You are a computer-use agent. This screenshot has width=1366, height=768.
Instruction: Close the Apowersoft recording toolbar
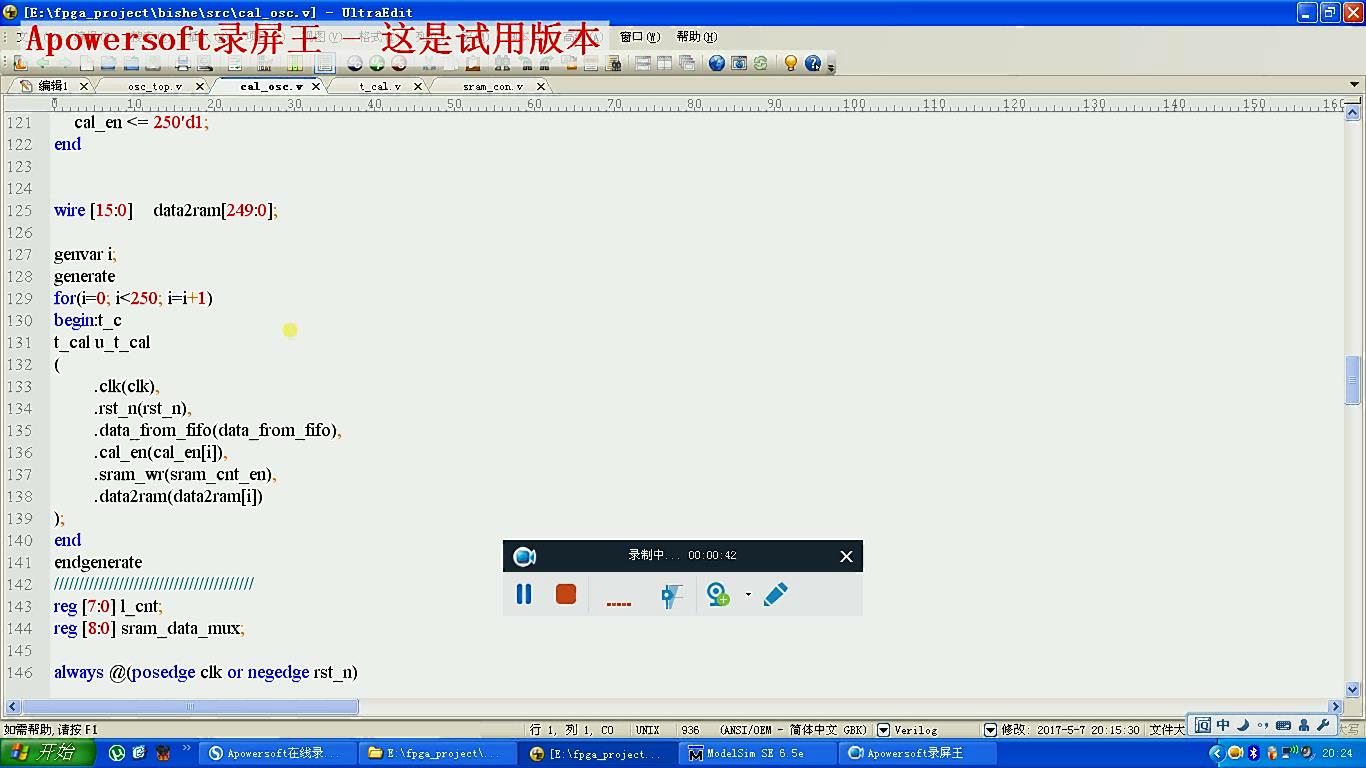coord(846,556)
